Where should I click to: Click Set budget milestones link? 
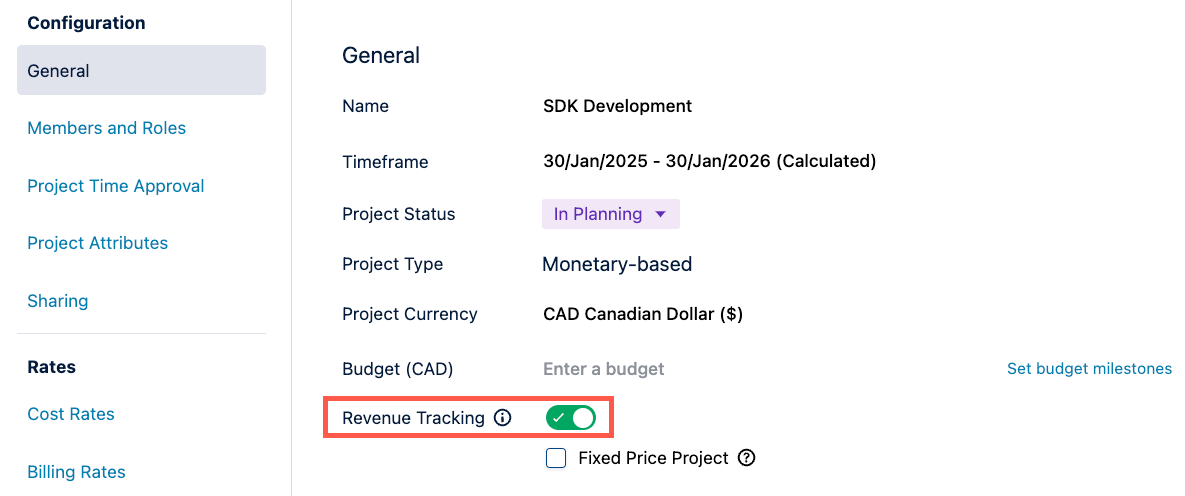(x=1089, y=369)
